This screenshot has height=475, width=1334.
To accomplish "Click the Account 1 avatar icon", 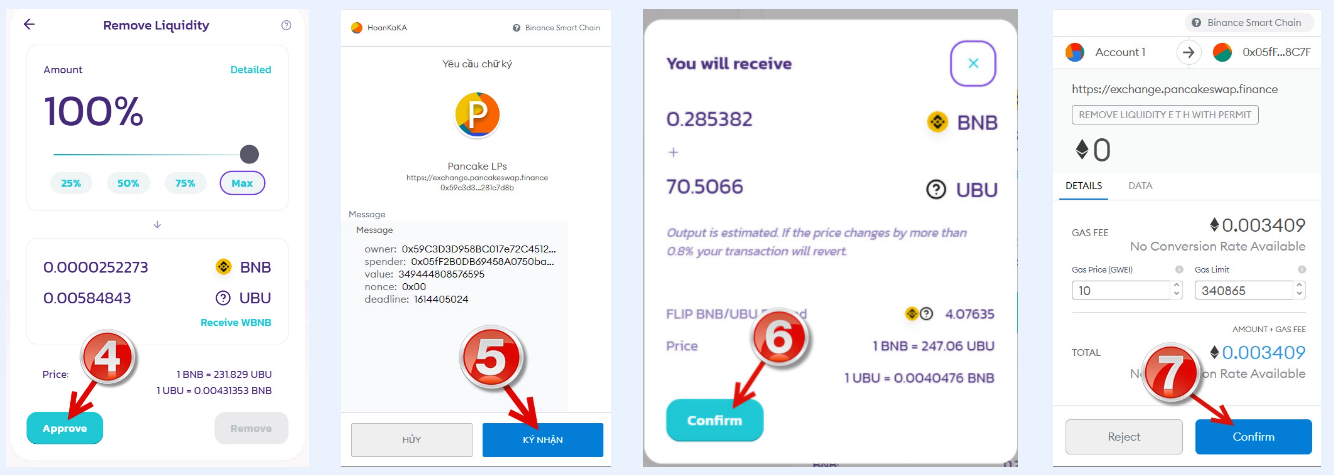I will tap(1074, 52).
